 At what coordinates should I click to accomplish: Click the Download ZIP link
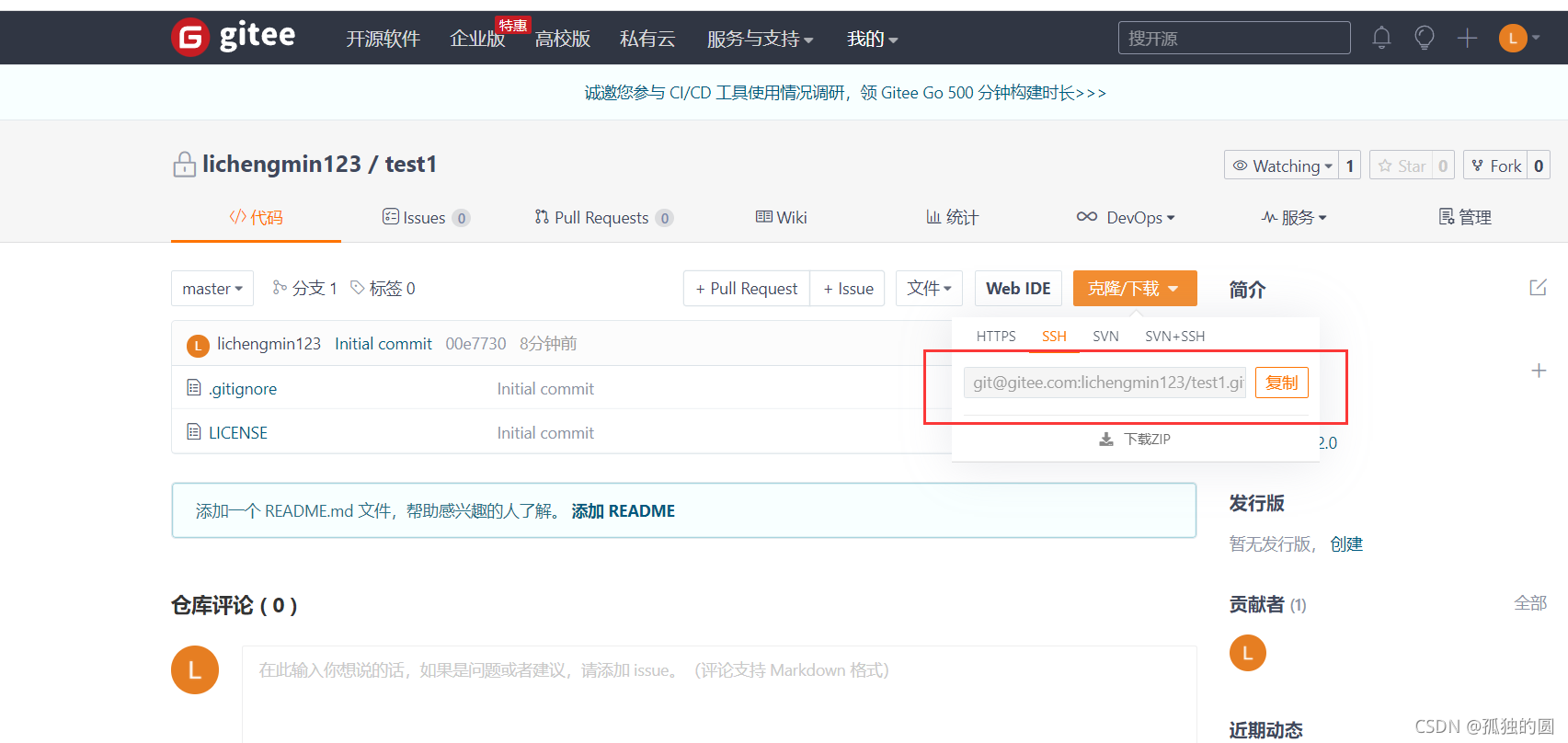1135,440
